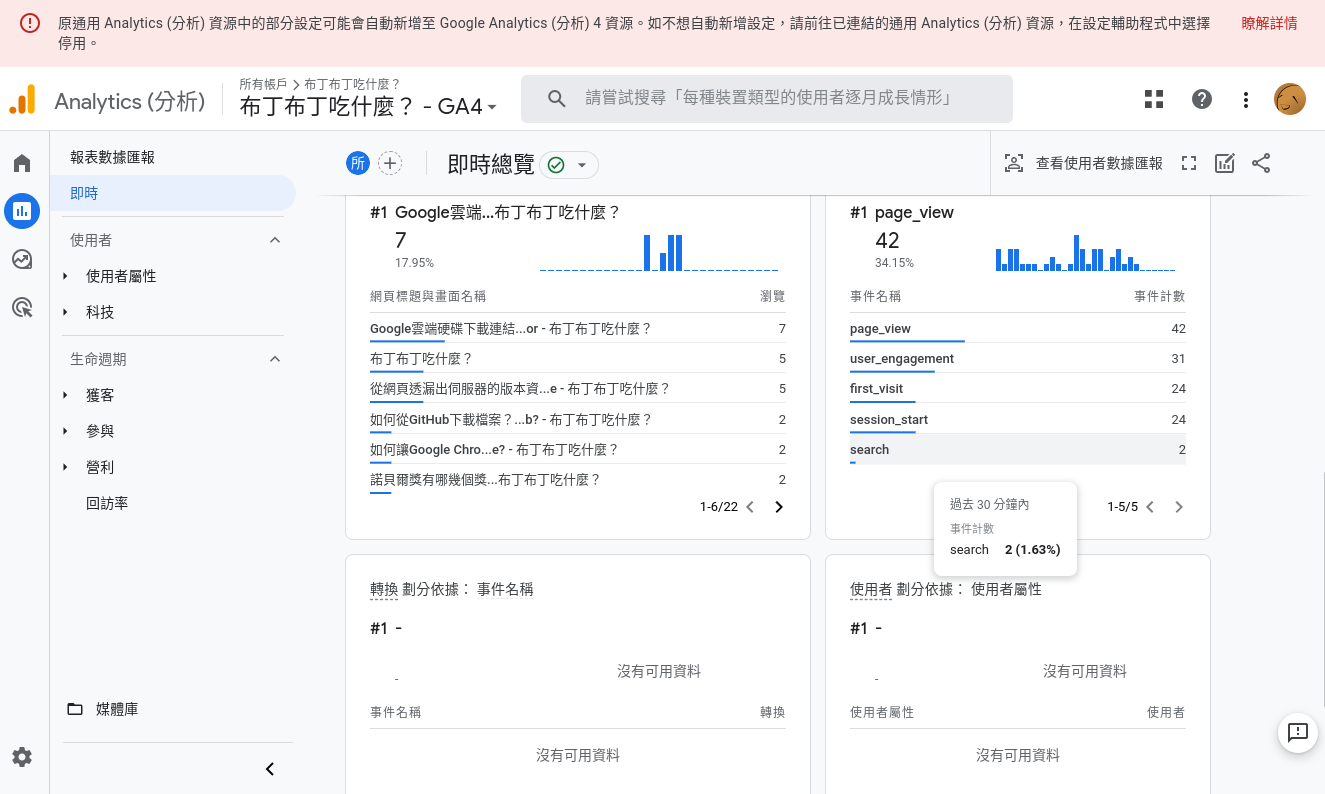1325x794 pixels.
Task: Click the 事件計數 column header
Action: tap(1160, 296)
